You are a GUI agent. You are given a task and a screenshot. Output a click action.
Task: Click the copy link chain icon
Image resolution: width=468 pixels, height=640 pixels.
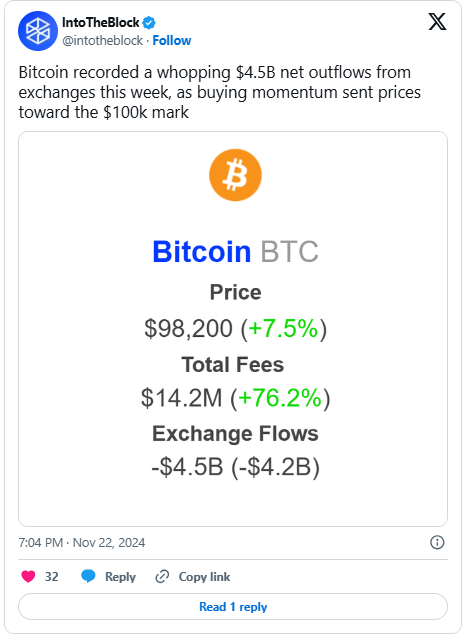point(162,577)
